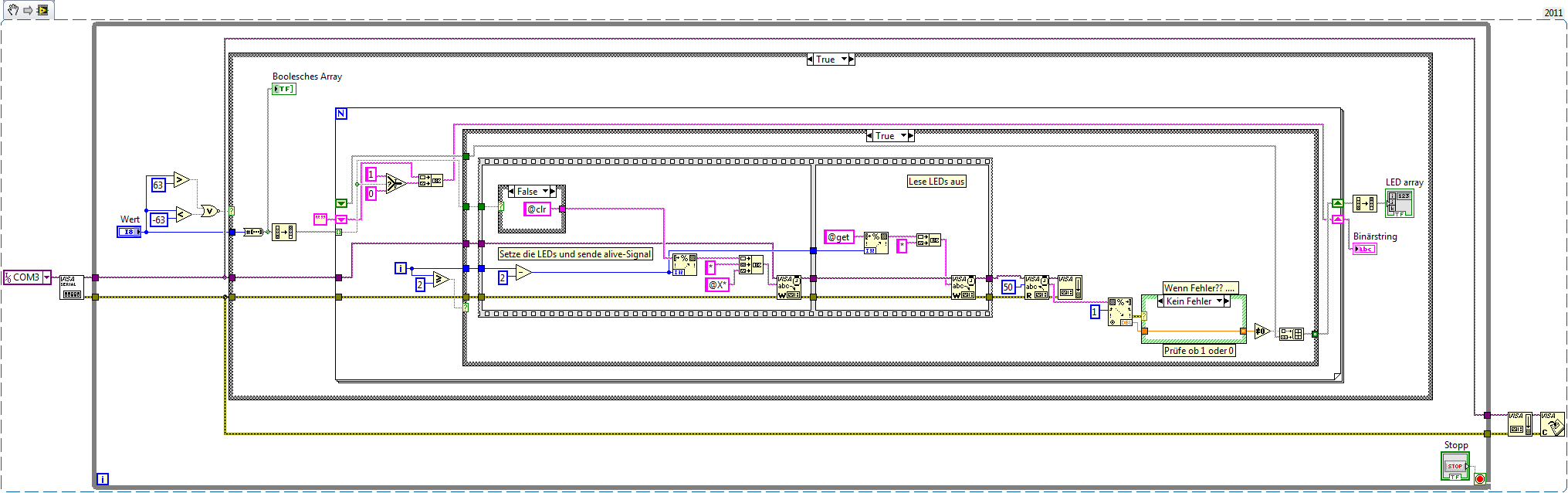Click the green Boolean shift register on left
Screen dimensions: 1568x493
coord(341,203)
